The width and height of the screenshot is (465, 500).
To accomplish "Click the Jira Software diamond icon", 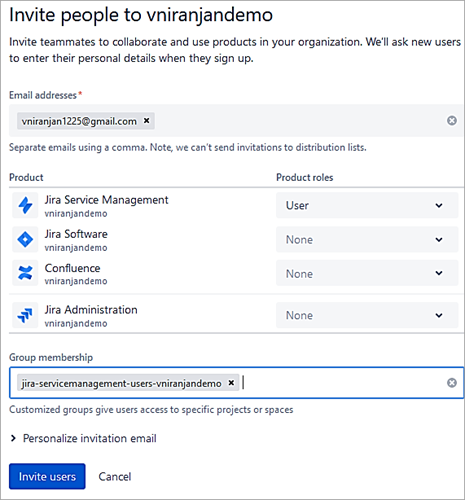I will 25,239.
